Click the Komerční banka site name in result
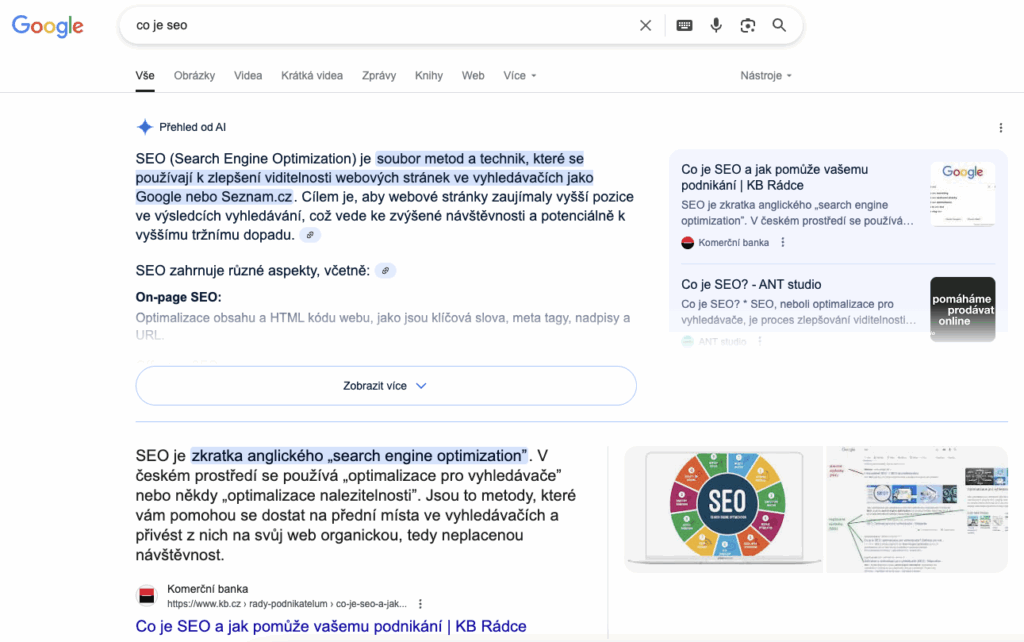This screenshot has height=642, width=1024. point(208,589)
